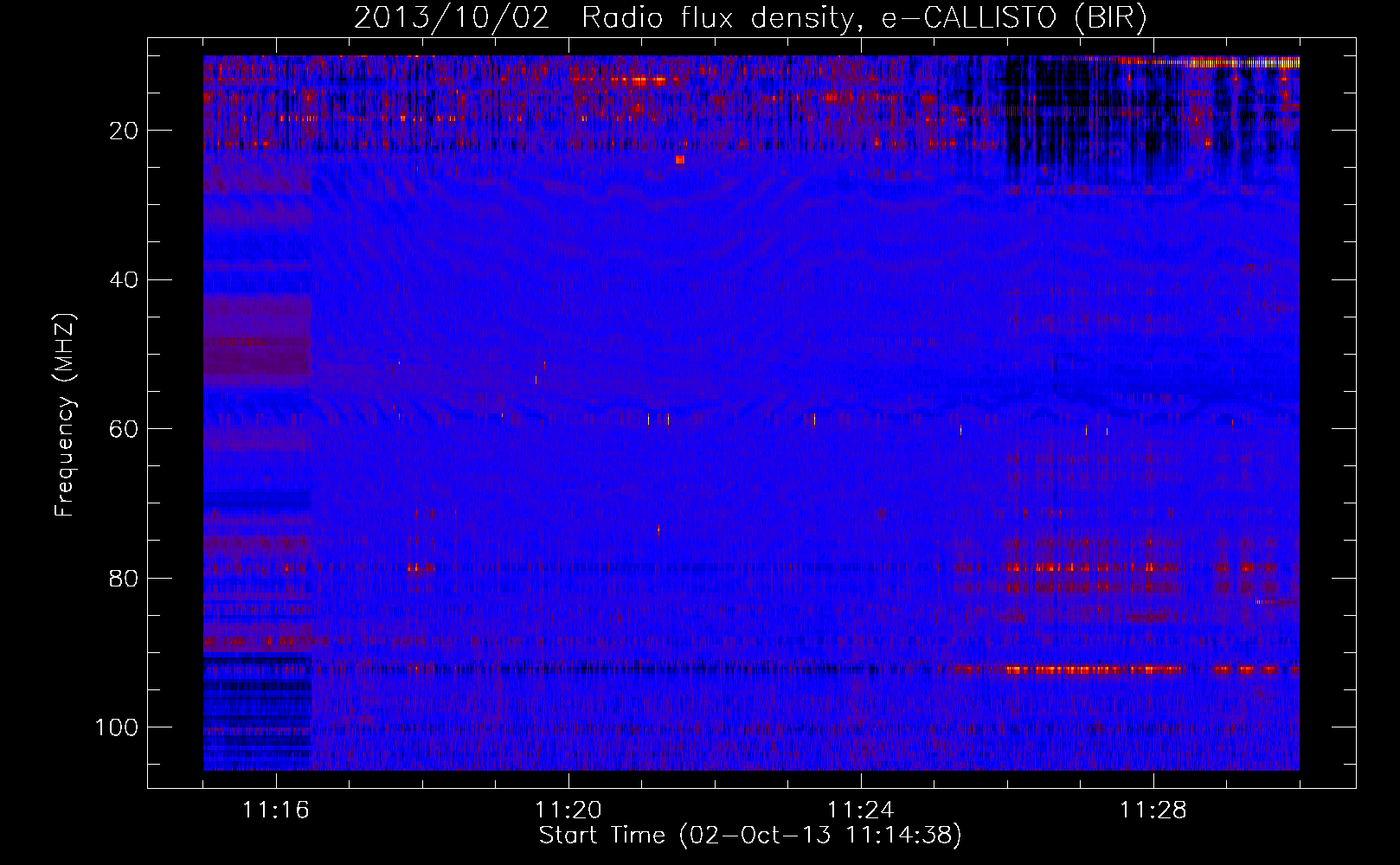
Task: Click the 11:16 time tick label
Action: (x=276, y=811)
